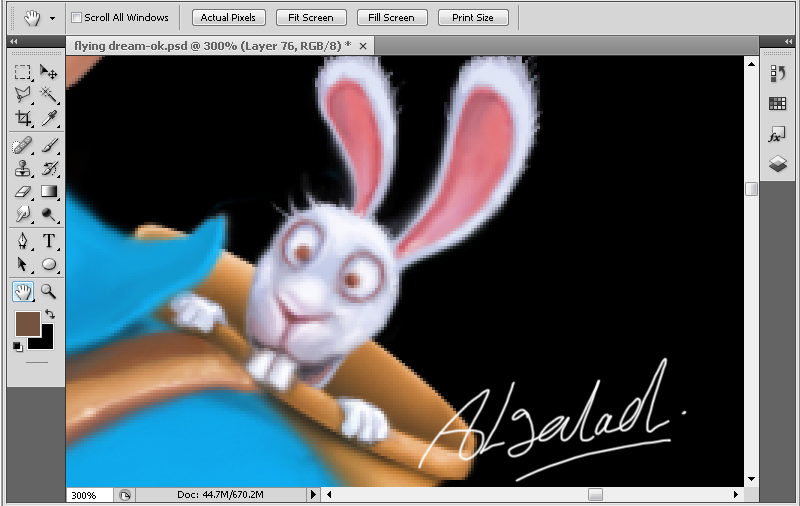800x506 pixels.
Task: Enable Scroll All Windows checkbox
Action: click(77, 17)
